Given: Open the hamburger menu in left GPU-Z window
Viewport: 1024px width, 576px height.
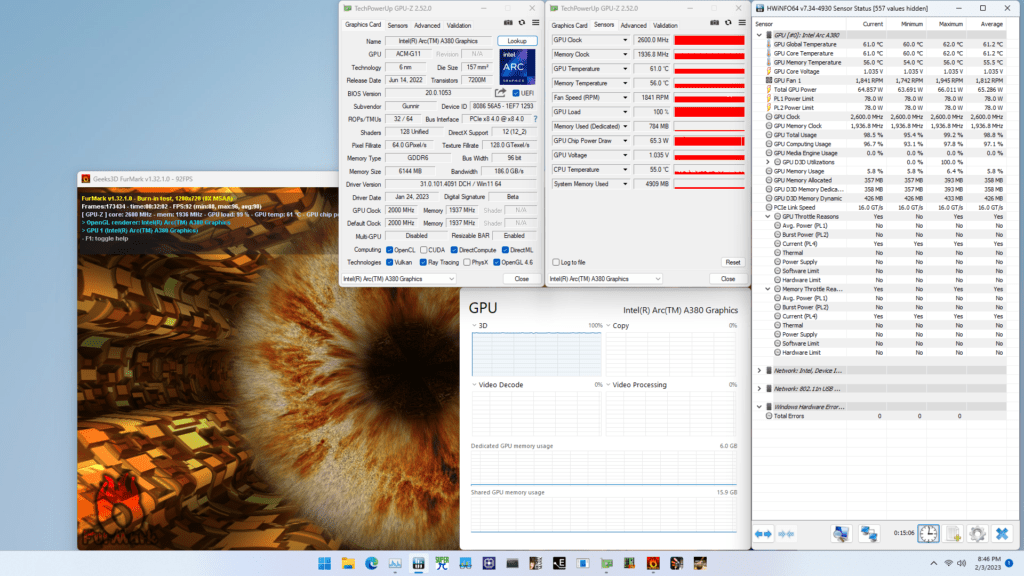Looking at the screenshot, I should click(536, 23).
